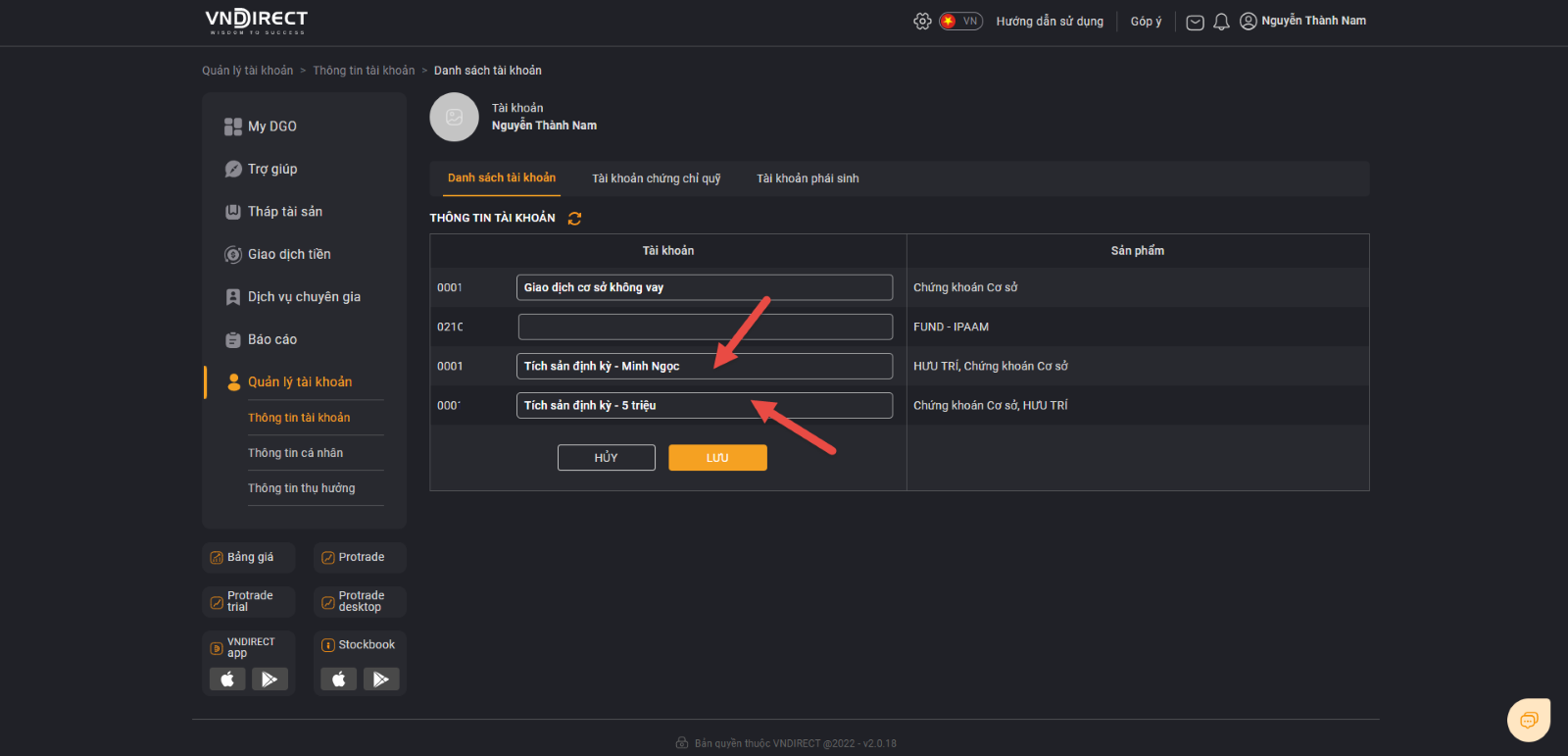
Task: Open Stockbook Google Play icon
Action: pos(381,680)
